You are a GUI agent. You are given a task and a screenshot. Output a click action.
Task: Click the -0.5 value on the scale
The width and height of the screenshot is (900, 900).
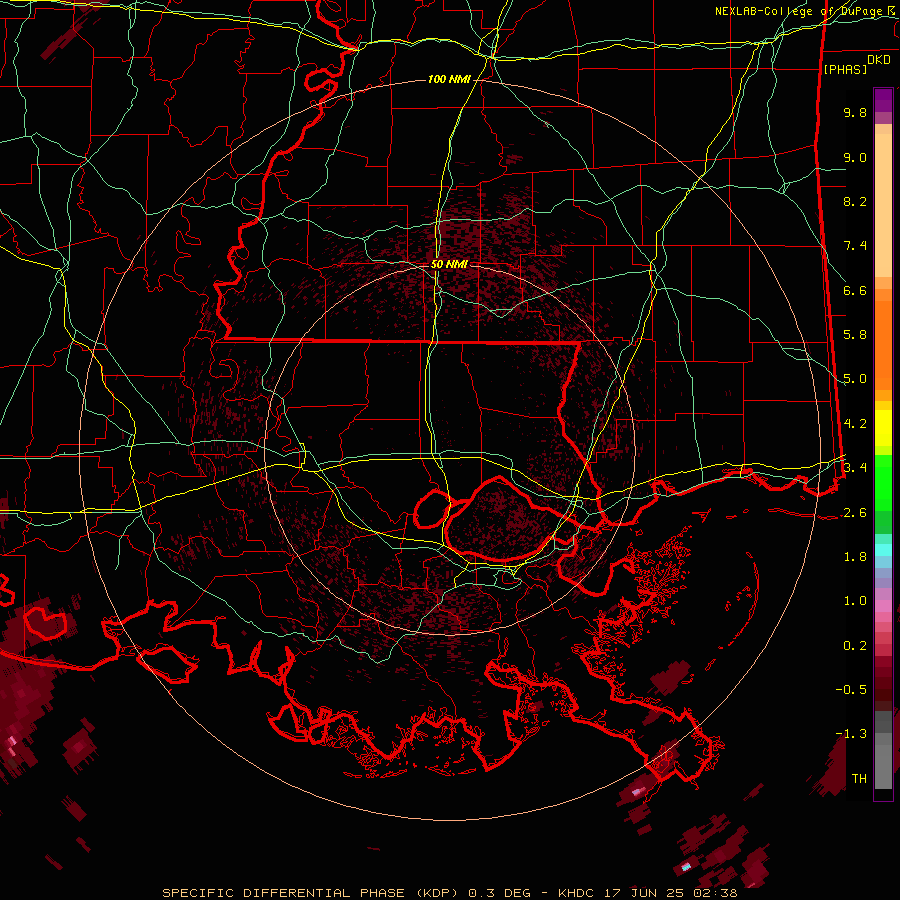click(x=851, y=690)
